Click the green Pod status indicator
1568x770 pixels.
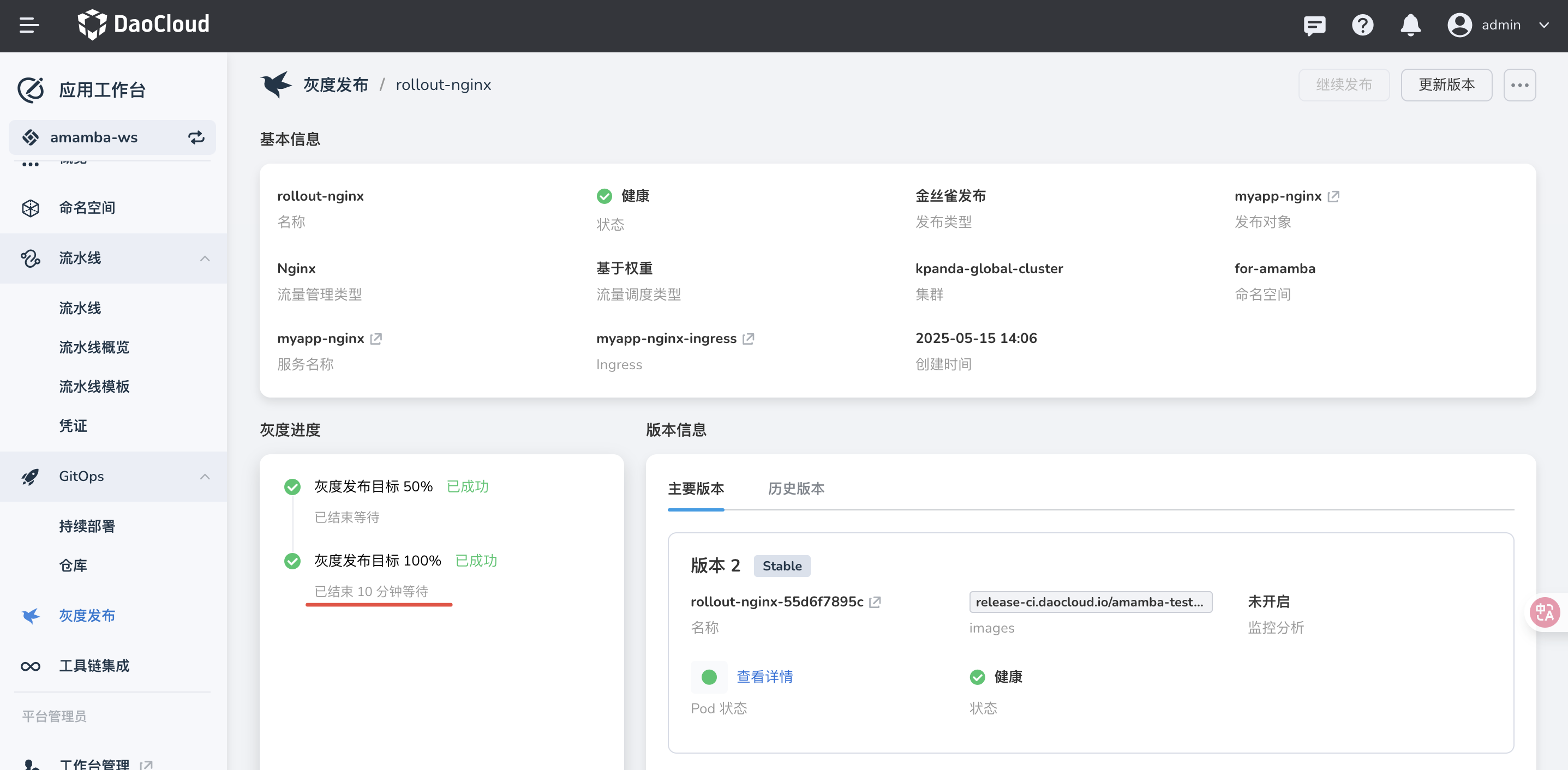point(709,677)
